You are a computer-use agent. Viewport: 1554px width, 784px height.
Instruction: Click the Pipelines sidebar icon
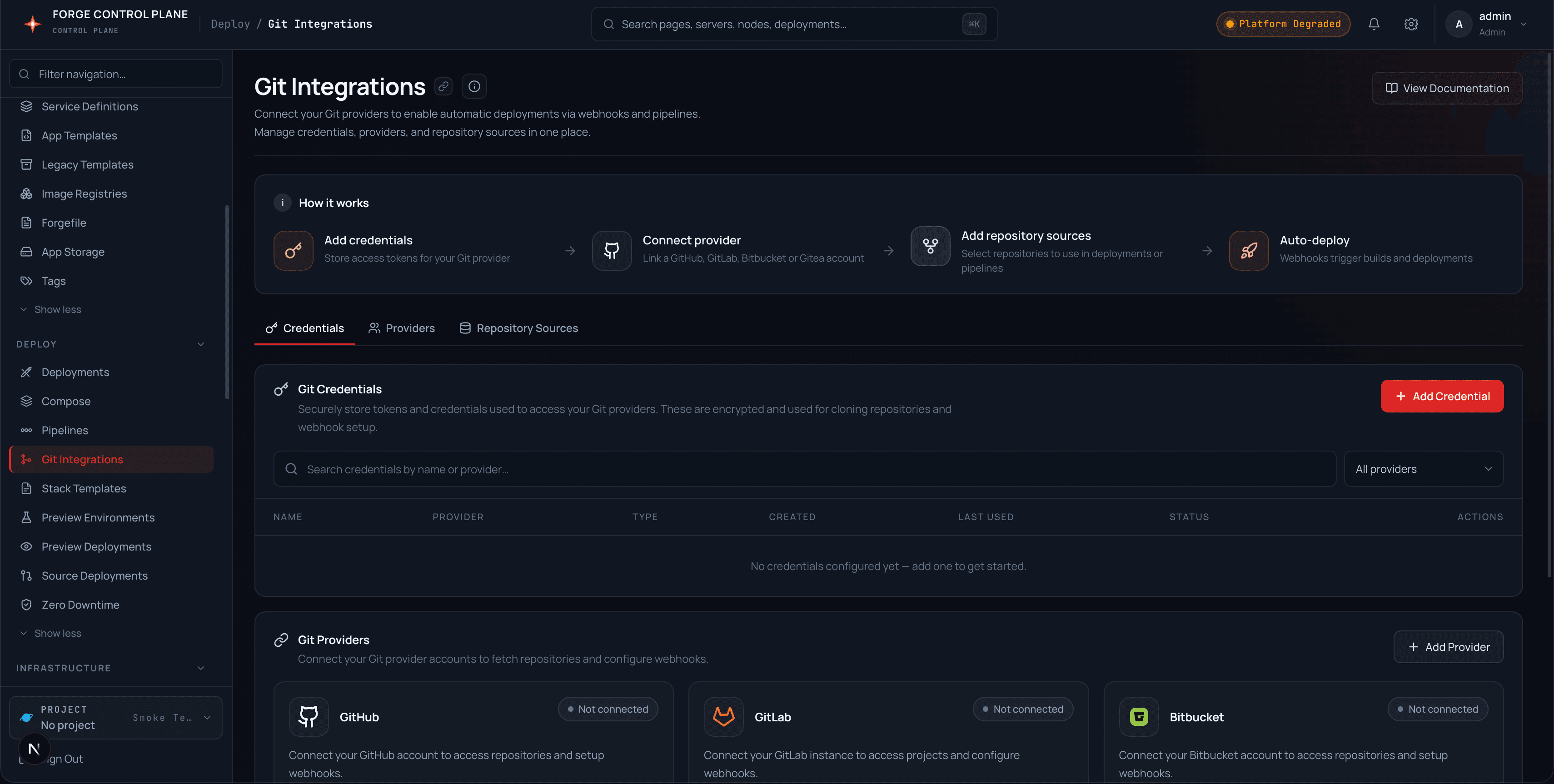tap(26, 430)
